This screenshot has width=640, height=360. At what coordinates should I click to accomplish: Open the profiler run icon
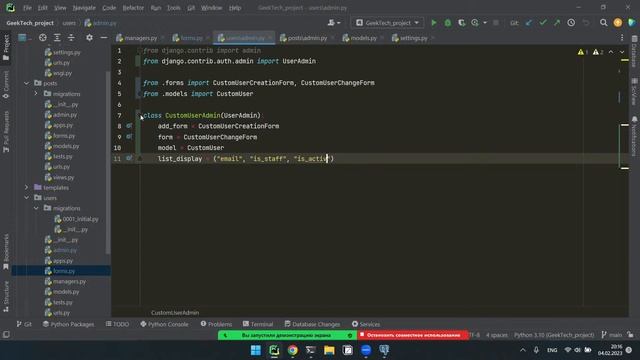(475, 23)
